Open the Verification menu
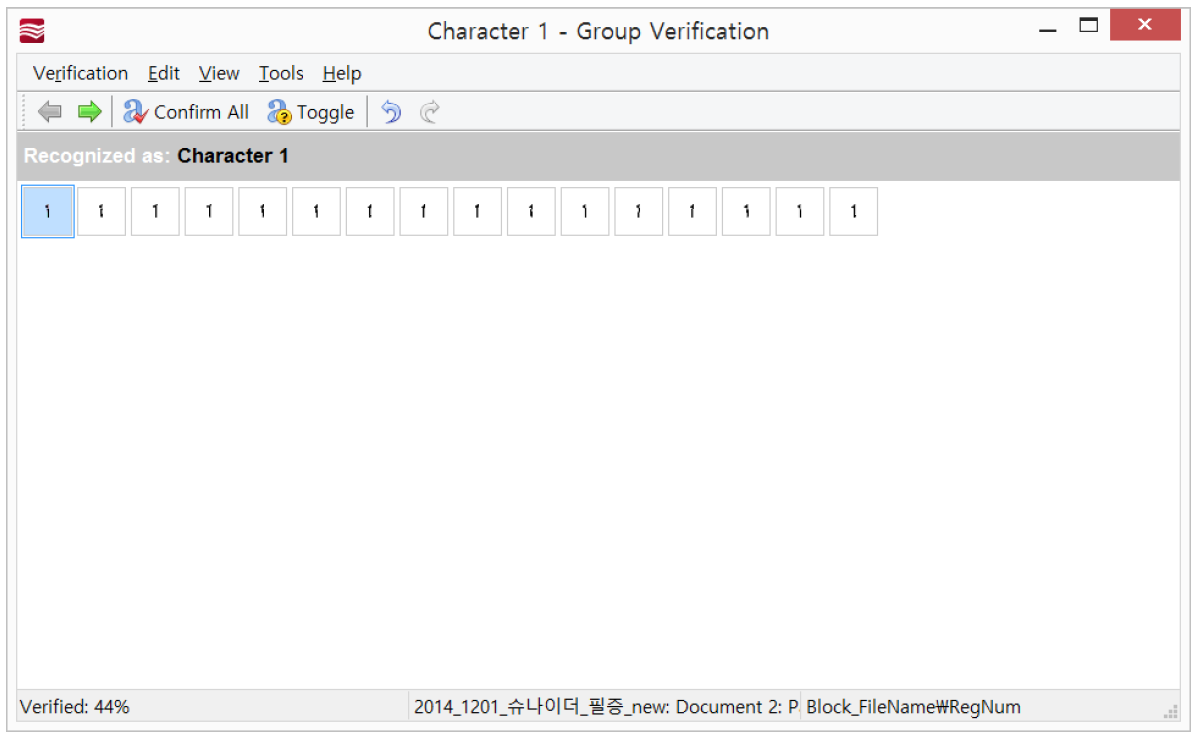 pos(80,73)
